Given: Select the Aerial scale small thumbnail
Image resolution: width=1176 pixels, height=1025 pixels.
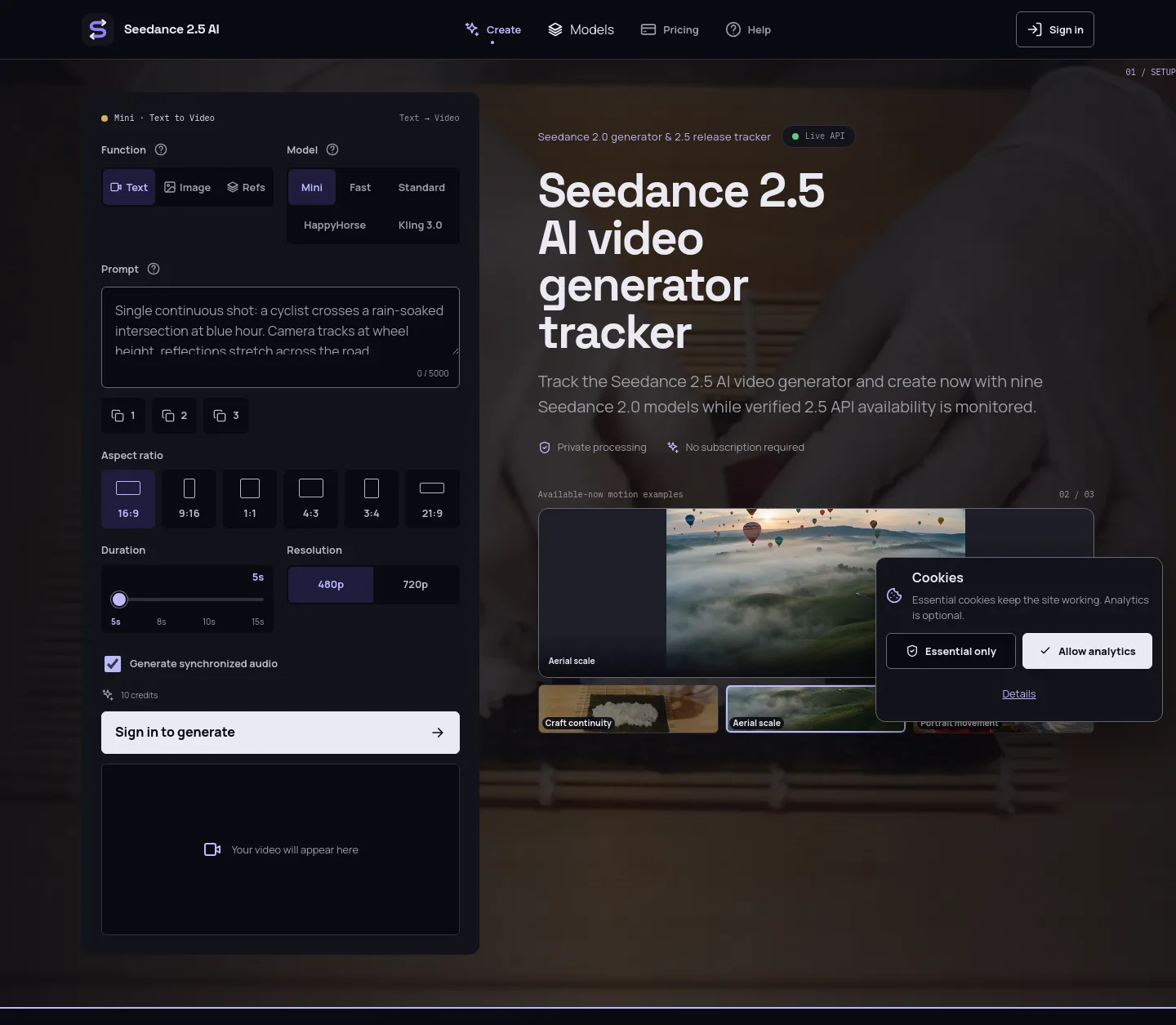Looking at the screenshot, I should (816, 709).
